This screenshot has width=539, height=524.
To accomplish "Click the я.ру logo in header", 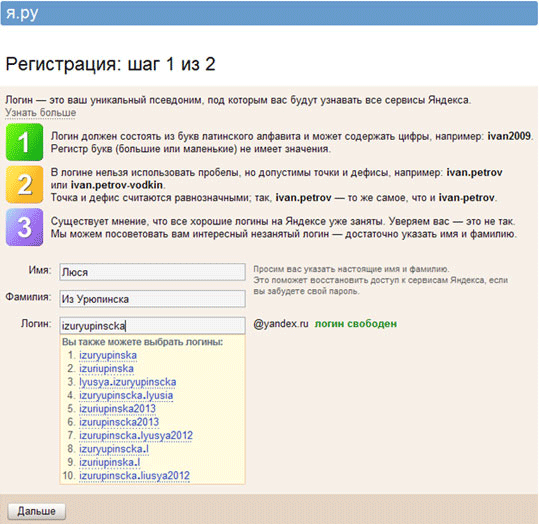I will click(x=22, y=13).
